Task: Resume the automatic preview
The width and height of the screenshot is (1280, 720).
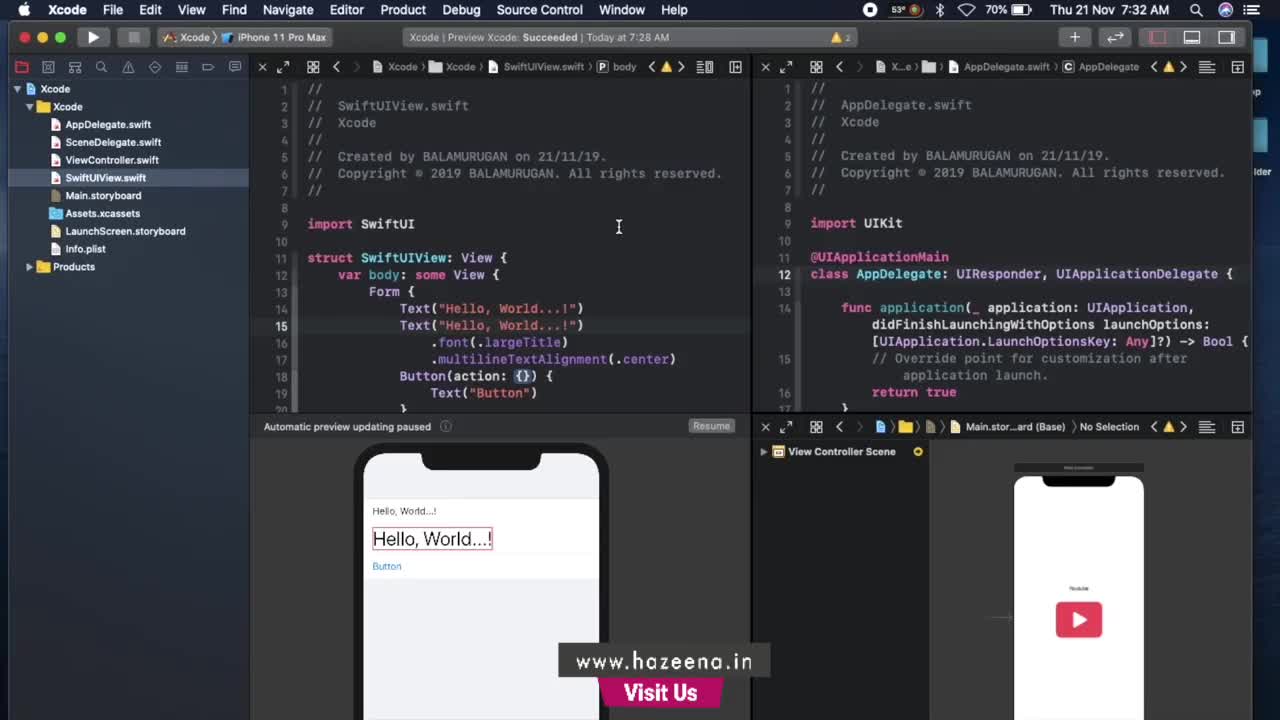Action: click(x=711, y=426)
